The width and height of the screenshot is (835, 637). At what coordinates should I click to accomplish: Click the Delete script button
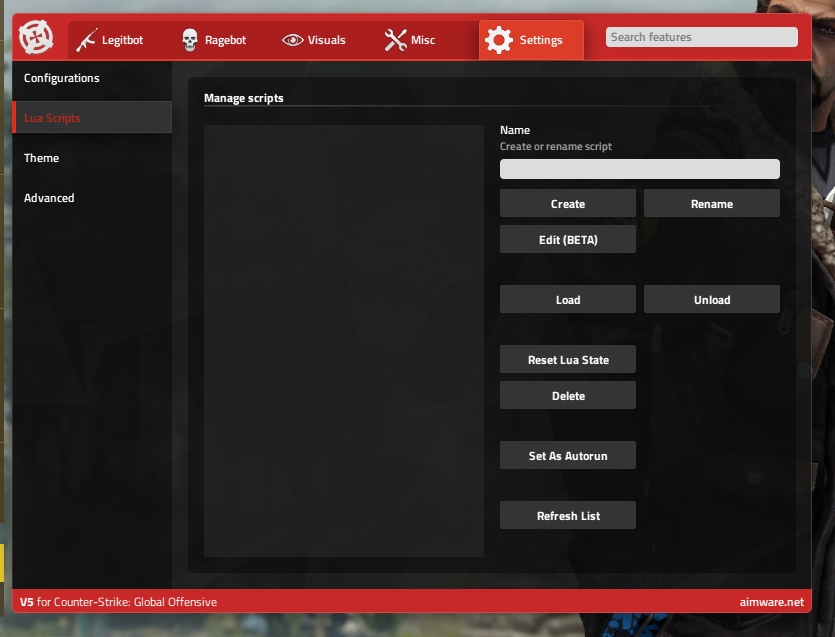(x=567, y=396)
